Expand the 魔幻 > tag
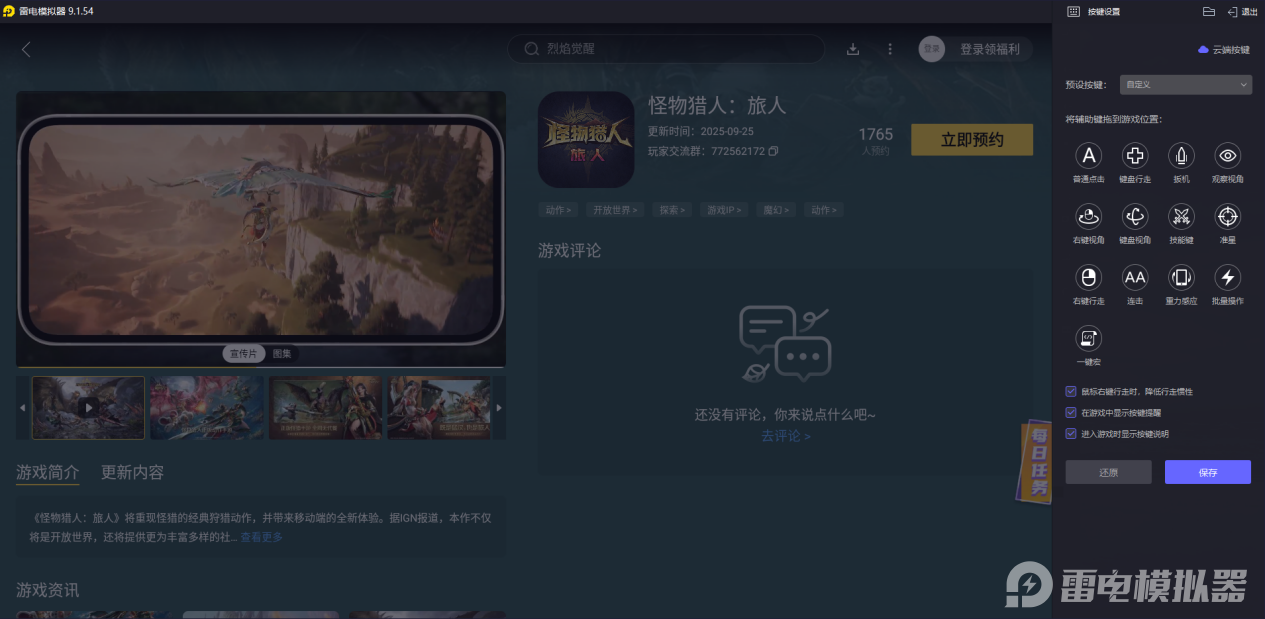 pos(777,210)
